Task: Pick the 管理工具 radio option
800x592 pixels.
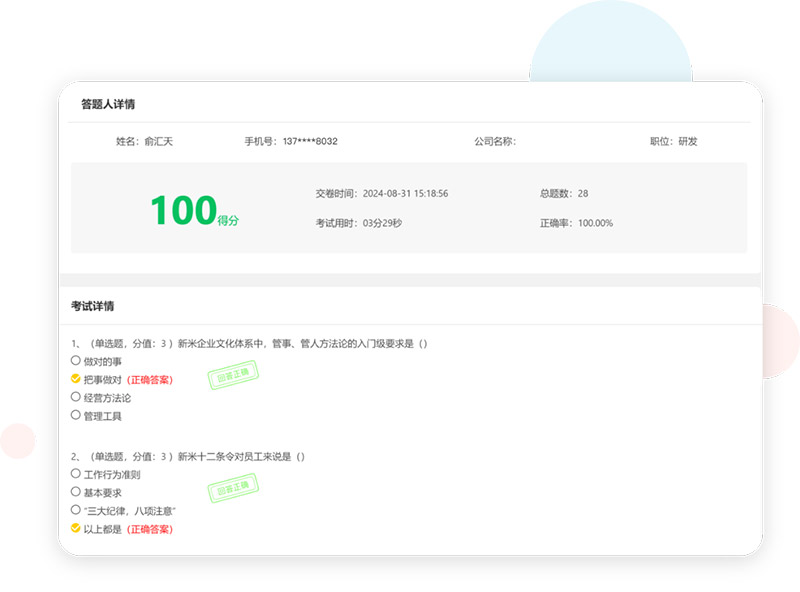Action: tap(76, 416)
